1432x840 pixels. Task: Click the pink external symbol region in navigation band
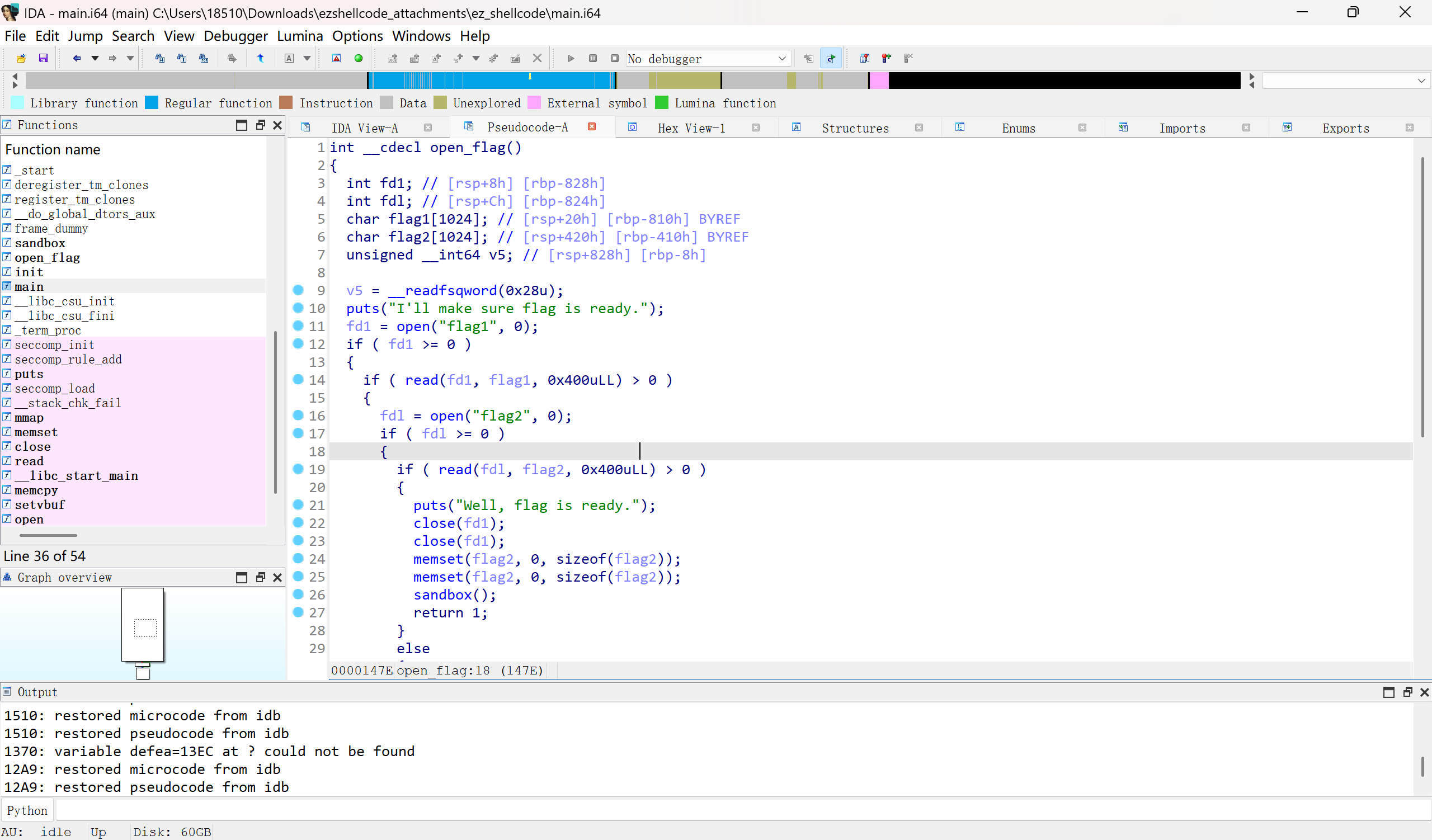point(879,81)
